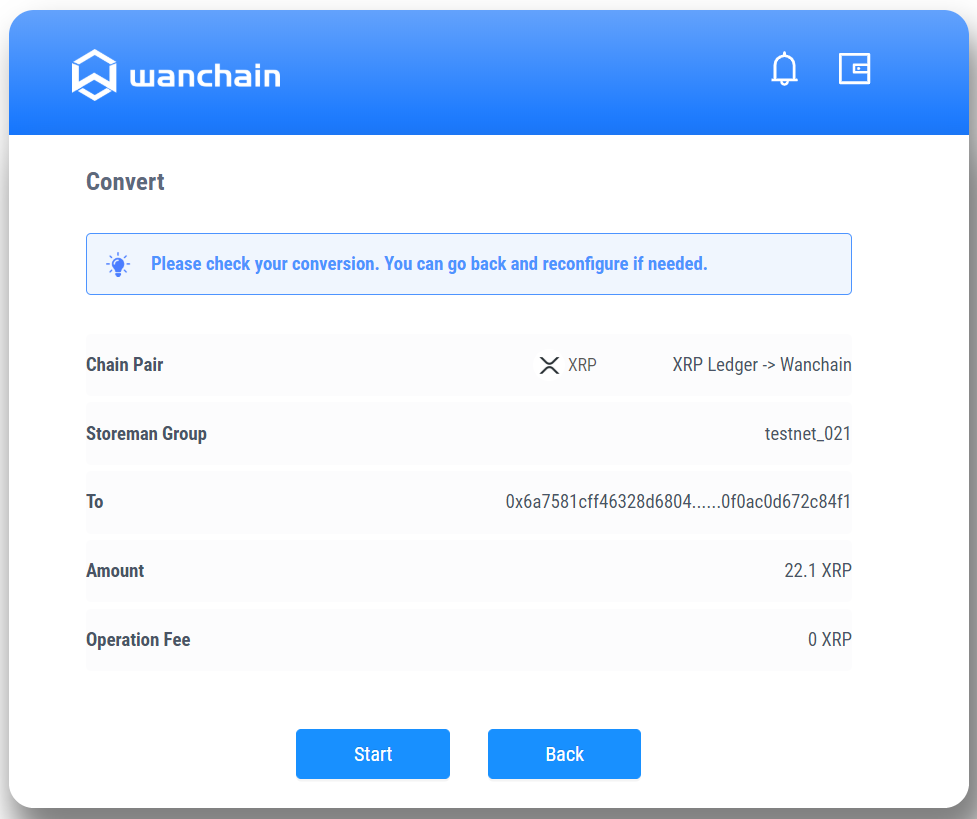This screenshot has width=977, height=819.
Task: Click the lightbulb tip icon
Action: [x=118, y=264]
